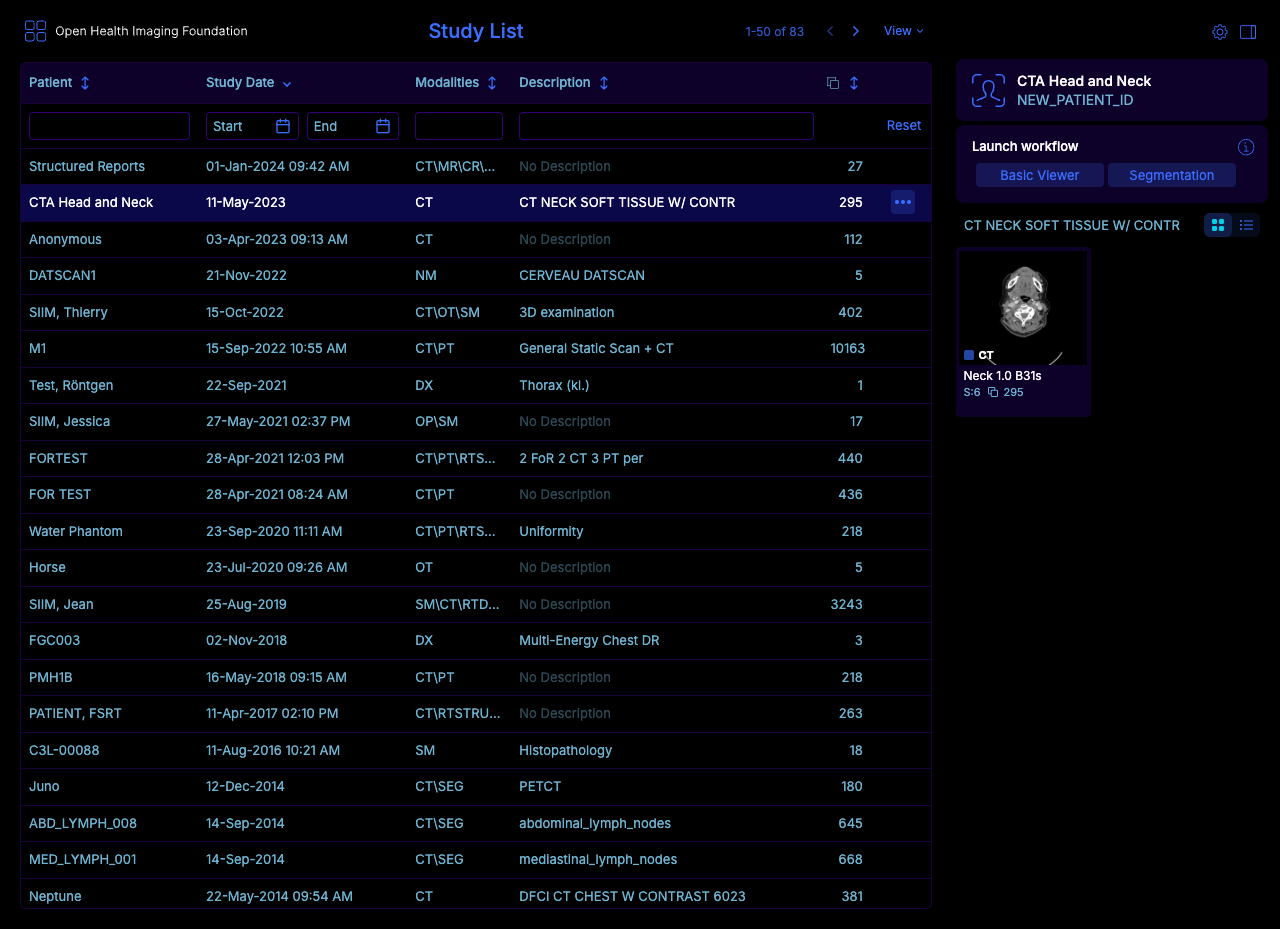The width and height of the screenshot is (1280, 929).
Task: Focus the Description filter field
Action: [x=666, y=126]
